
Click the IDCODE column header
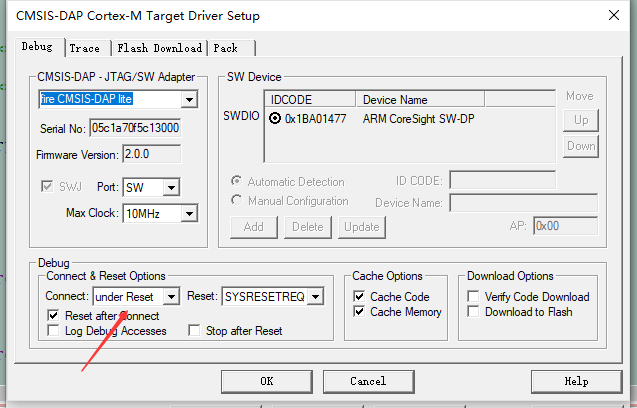[310, 100]
